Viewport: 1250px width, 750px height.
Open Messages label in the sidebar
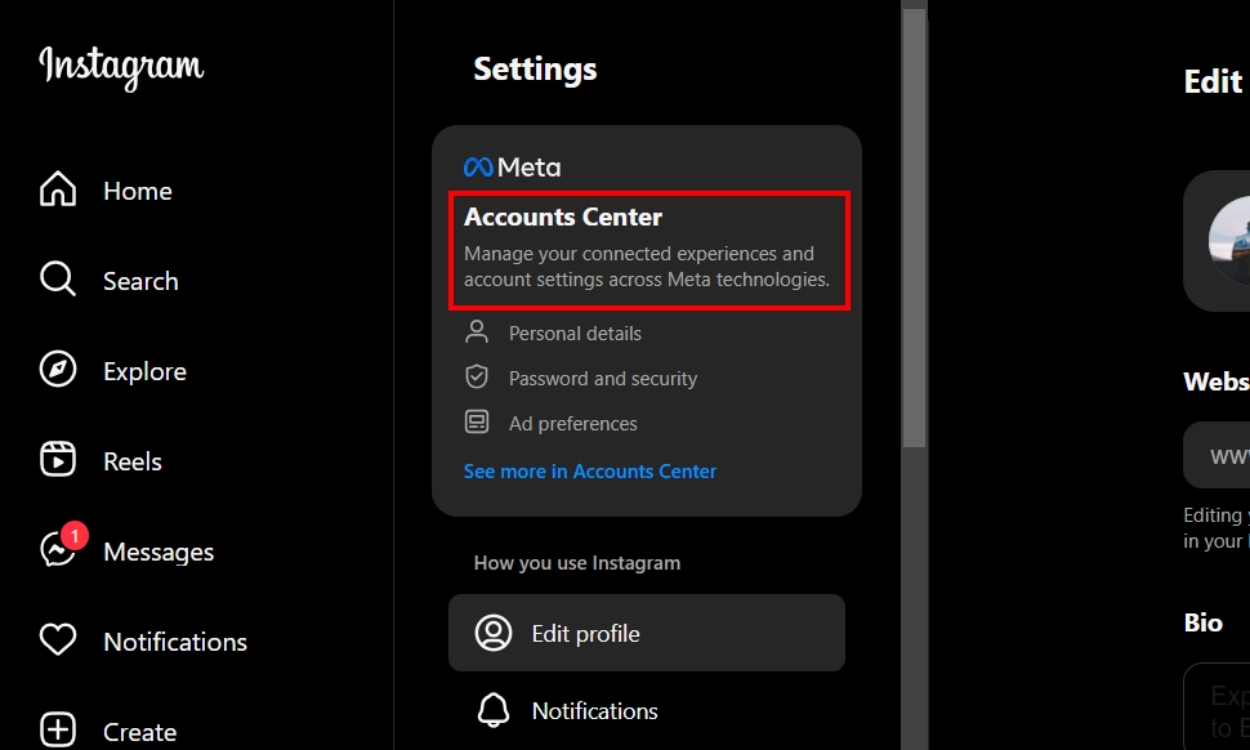159,551
